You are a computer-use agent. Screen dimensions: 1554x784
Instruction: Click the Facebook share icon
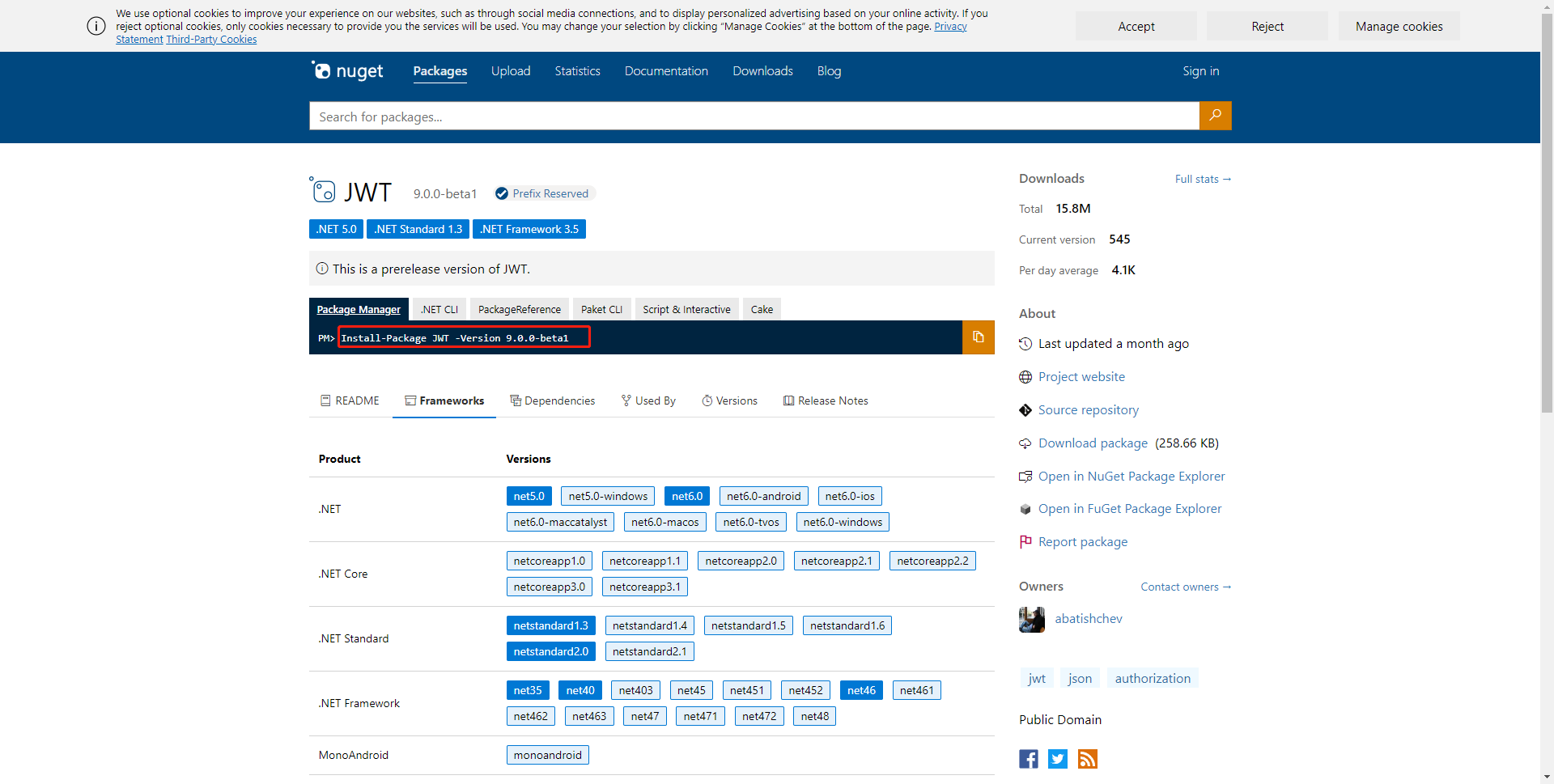[x=1029, y=759]
